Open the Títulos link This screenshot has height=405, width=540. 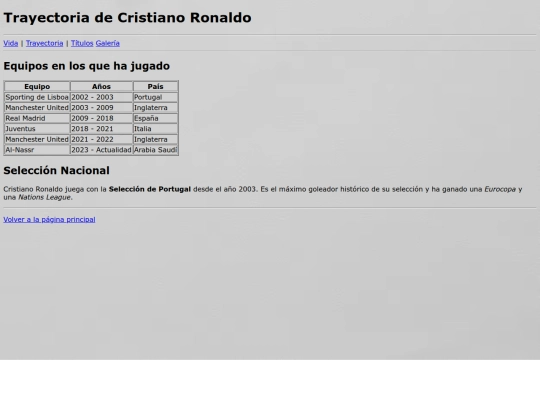pyautogui.click(x=82, y=43)
